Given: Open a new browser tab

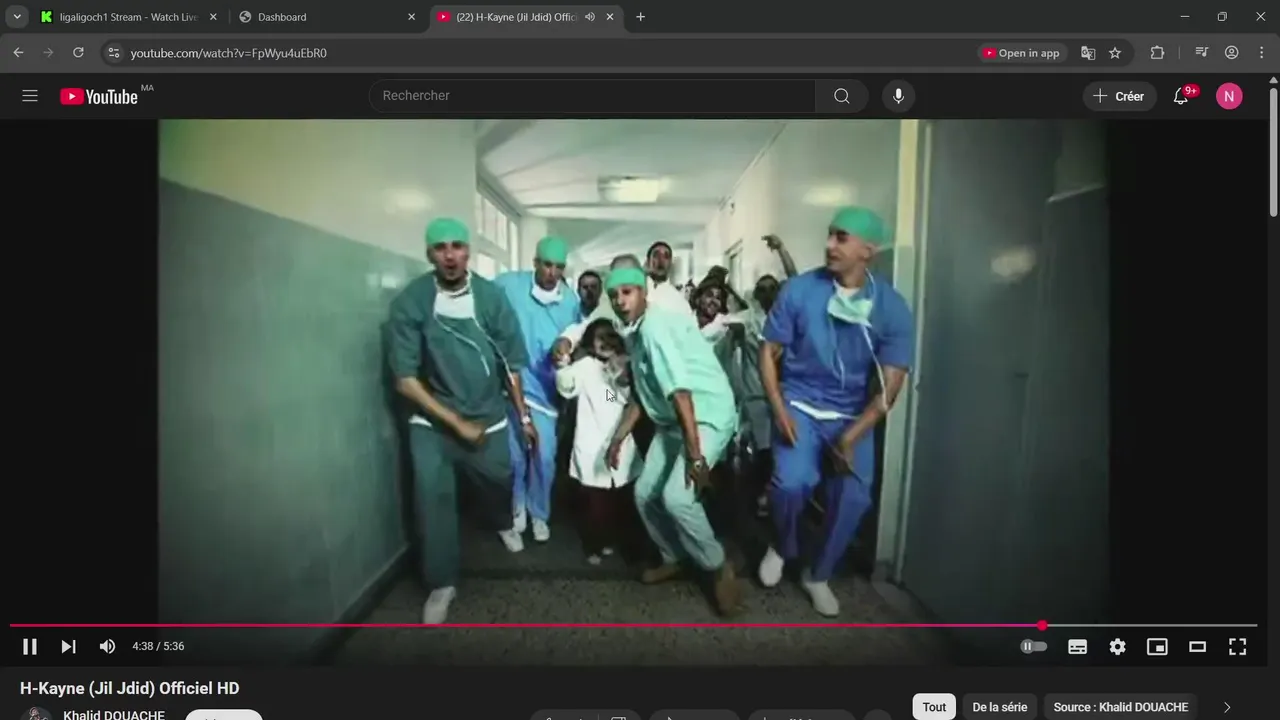Looking at the screenshot, I should [x=640, y=17].
